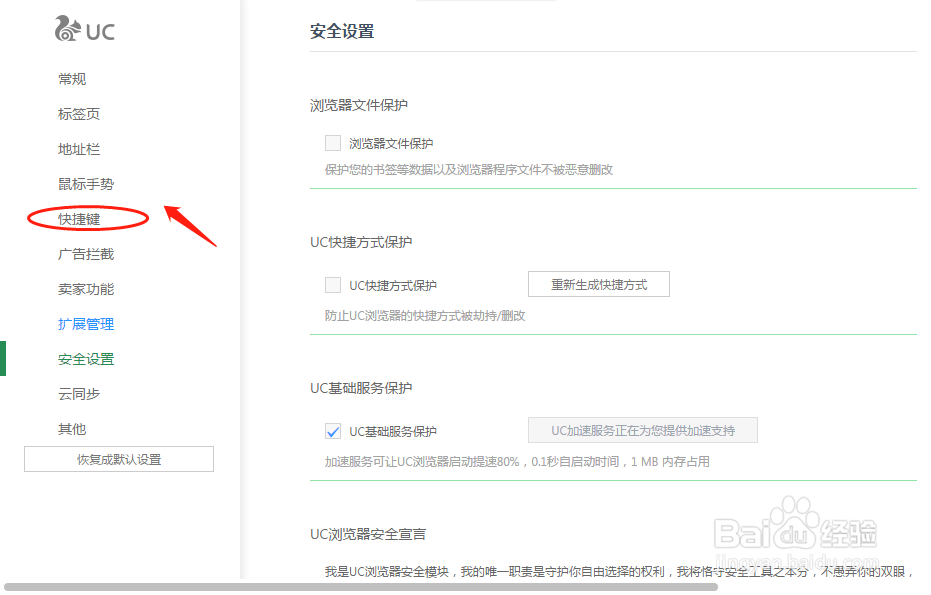Image resolution: width=931 pixels, height=595 pixels.
Task: Select 安全设置 in the sidebar
Action: 86,359
